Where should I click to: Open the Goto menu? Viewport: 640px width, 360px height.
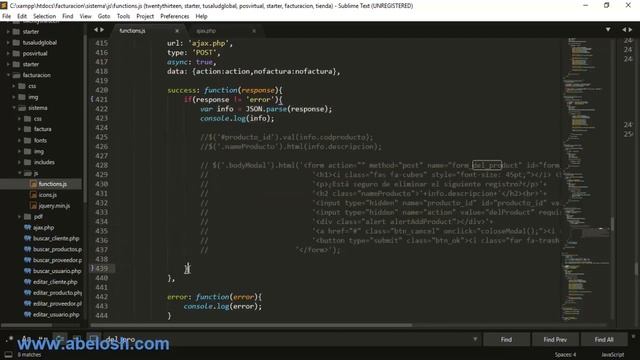(104, 16)
